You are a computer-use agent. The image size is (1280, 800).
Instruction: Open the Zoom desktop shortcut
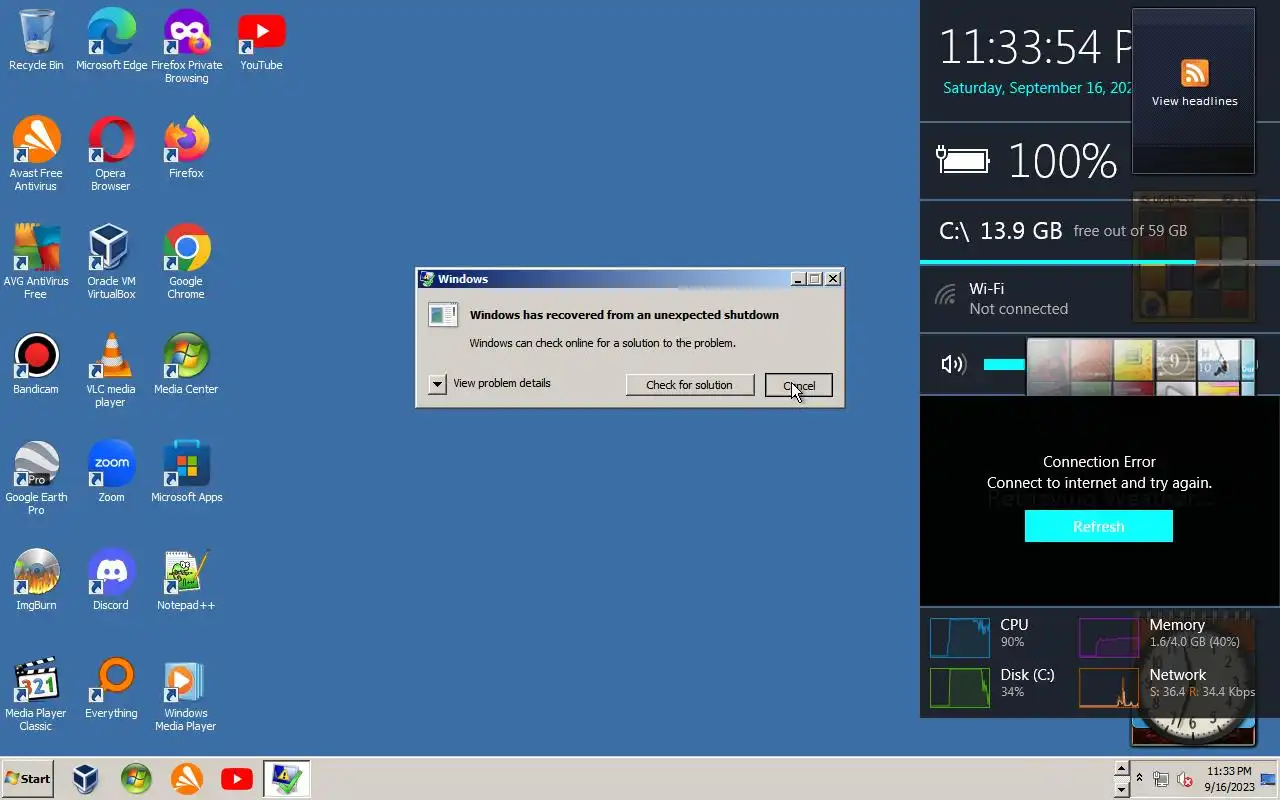(111, 472)
